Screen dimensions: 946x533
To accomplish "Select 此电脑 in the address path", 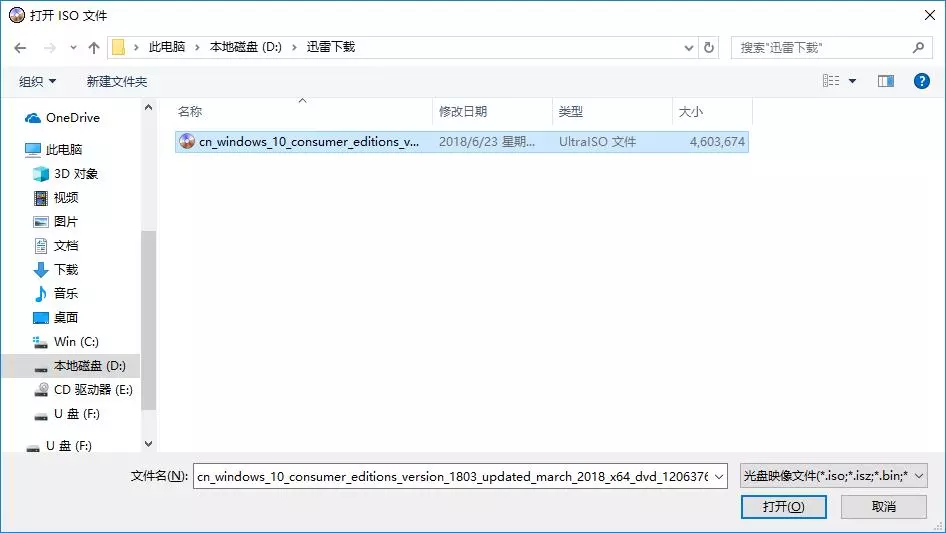I will click(167, 47).
